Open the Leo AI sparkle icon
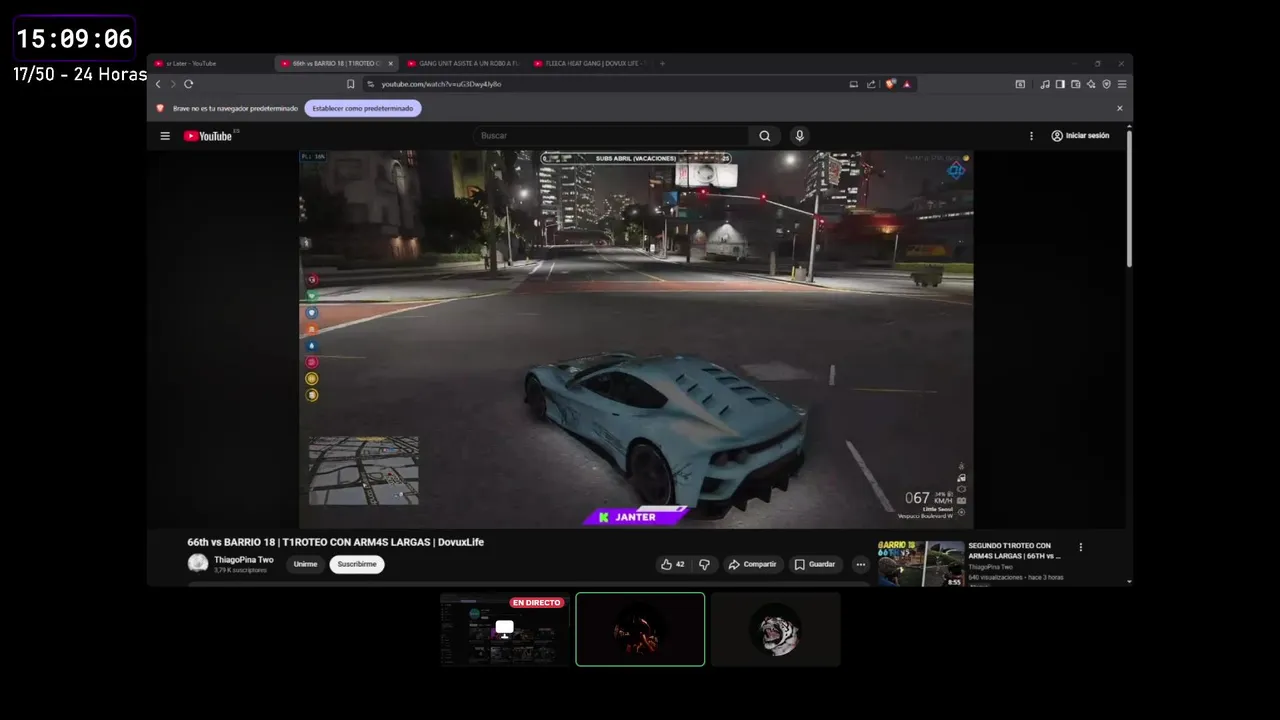The width and height of the screenshot is (1280, 720). [1091, 84]
